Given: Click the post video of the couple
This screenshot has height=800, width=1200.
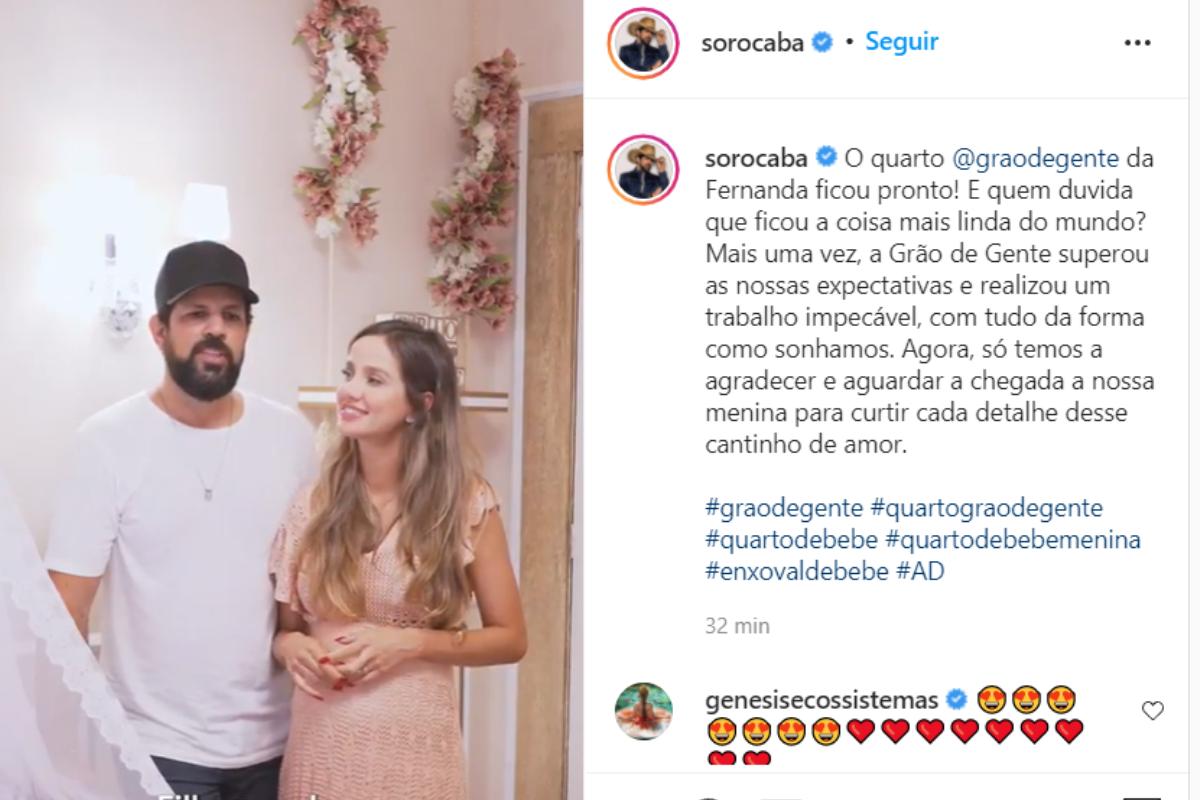Looking at the screenshot, I should [291, 400].
